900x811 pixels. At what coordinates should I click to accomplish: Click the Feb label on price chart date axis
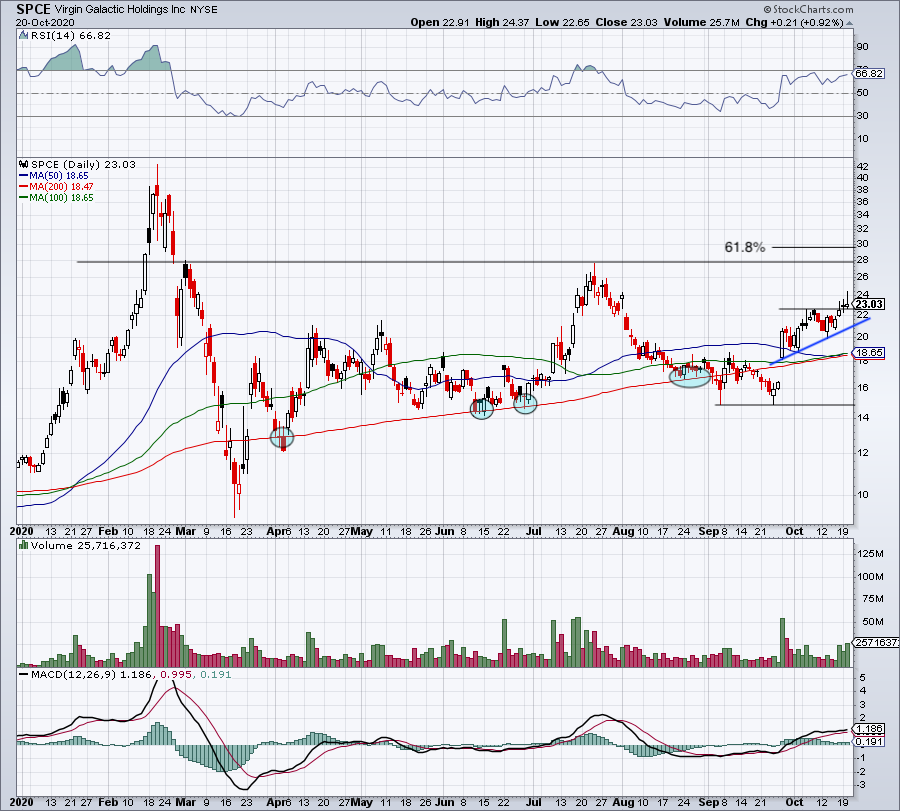coord(108,531)
